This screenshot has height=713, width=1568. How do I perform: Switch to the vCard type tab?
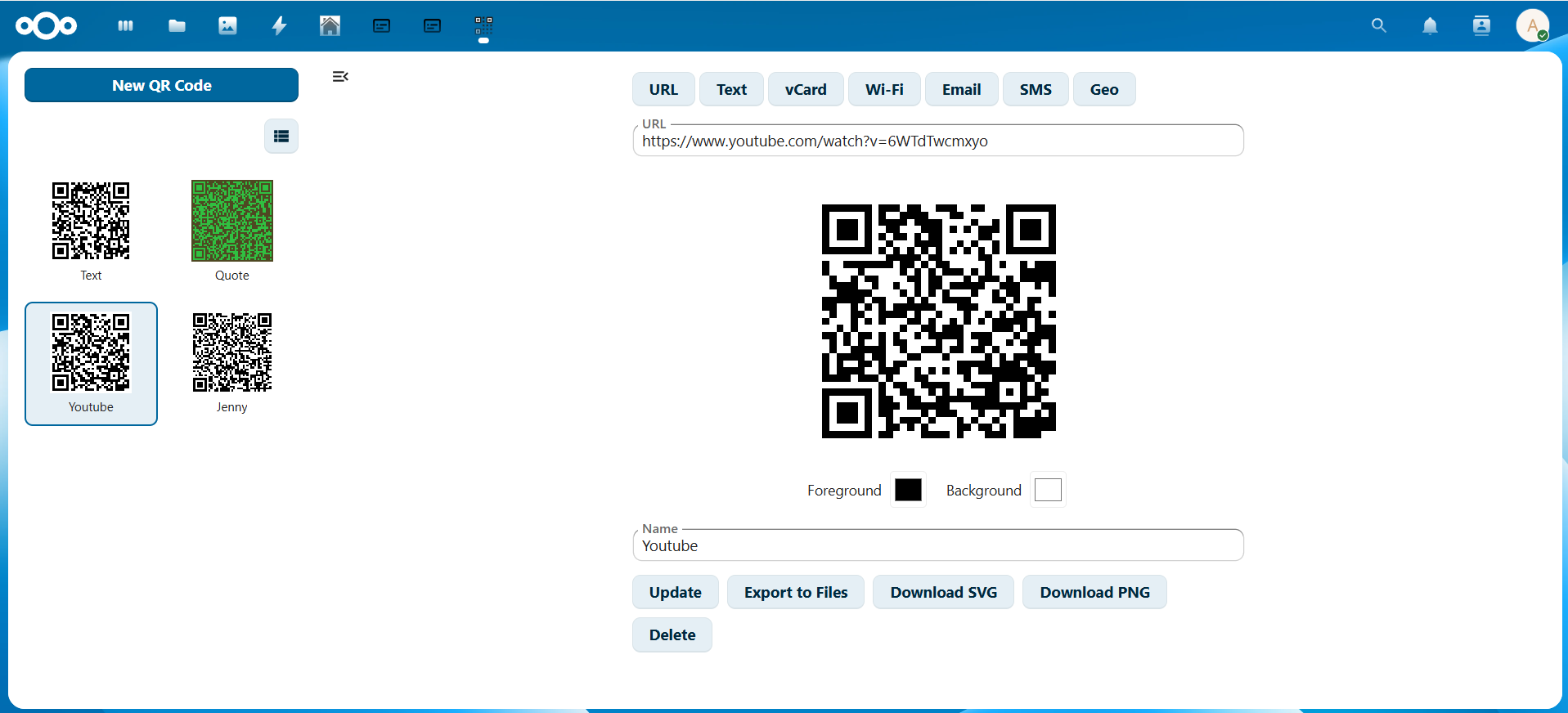tap(806, 89)
